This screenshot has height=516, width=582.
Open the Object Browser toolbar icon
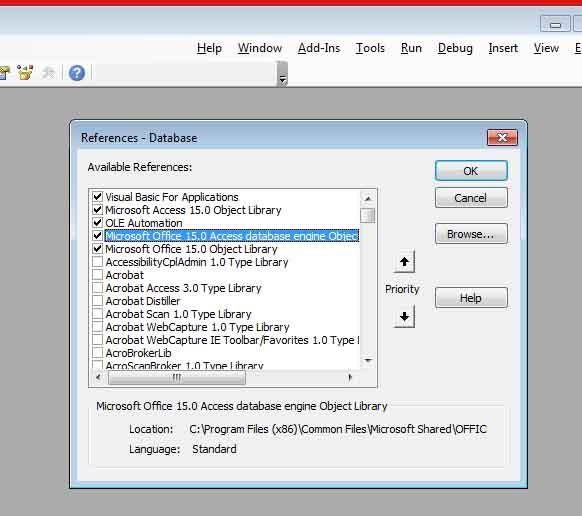tap(25, 73)
